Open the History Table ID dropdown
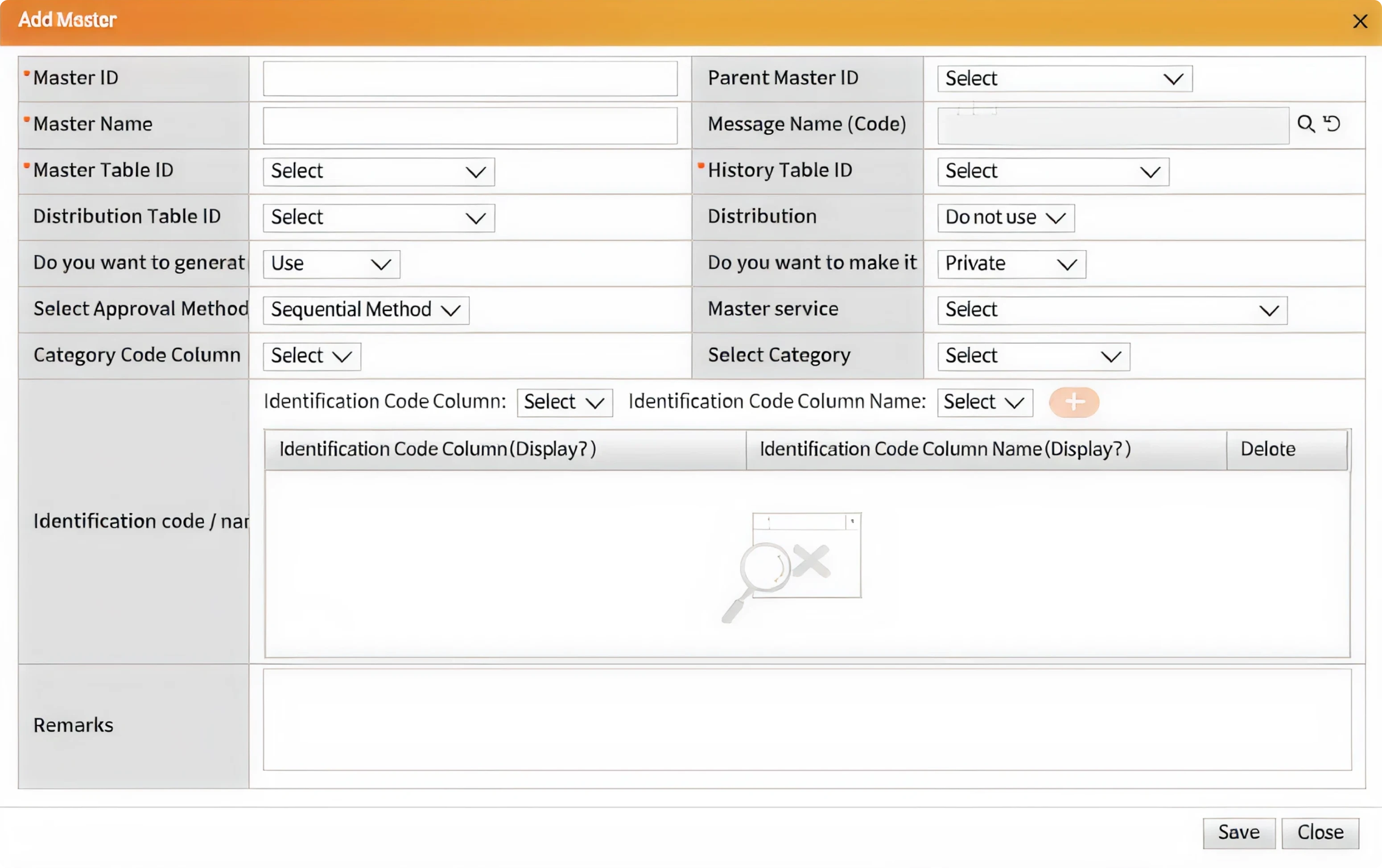This screenshot has width=1382, height=868. [x=1052, y=172]
